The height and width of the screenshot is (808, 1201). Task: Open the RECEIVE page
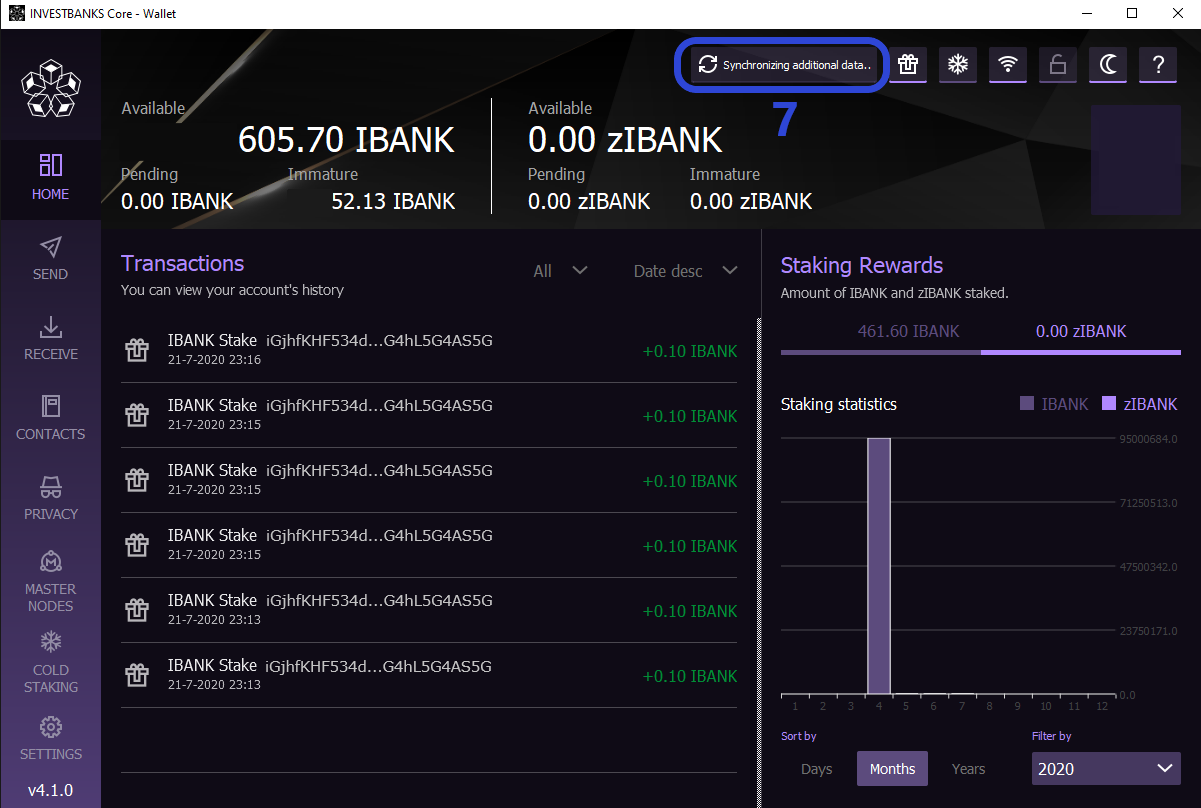(50, 339)
